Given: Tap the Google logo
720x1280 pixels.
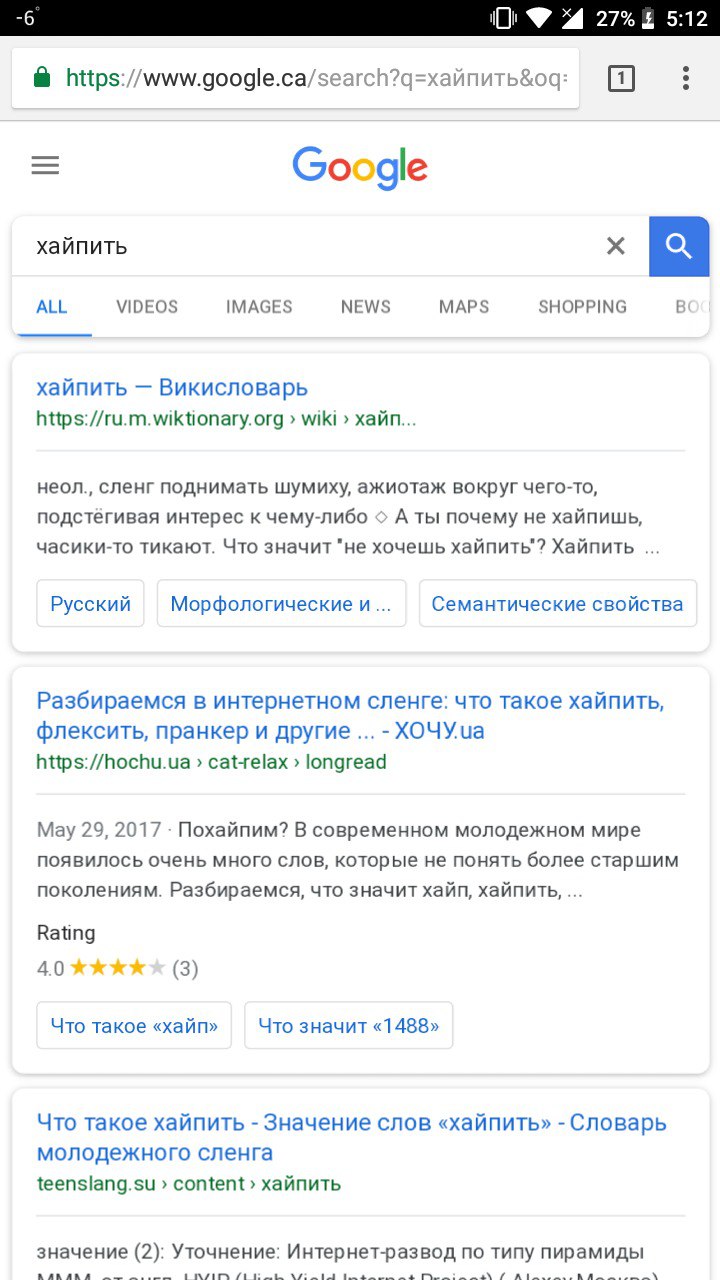Looking at the screenshot, I should pyautogui.click(x=360, y=167).
